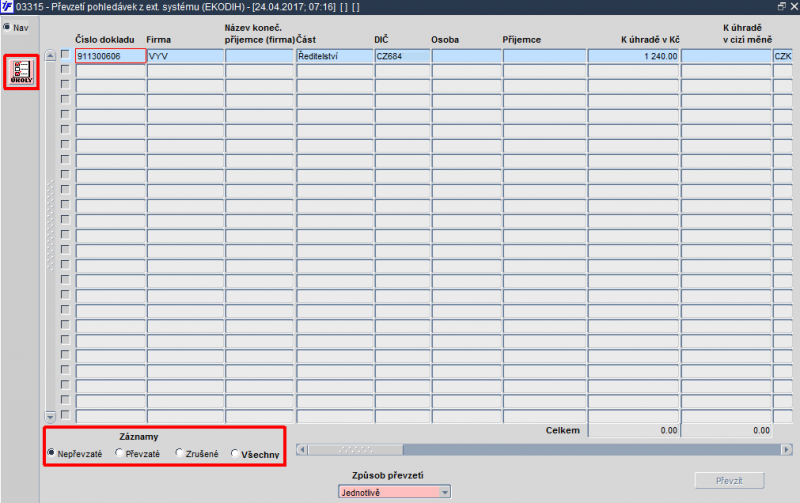
Task: Click the Číslo dokladu column header
Action: click(x=105, y=40)
